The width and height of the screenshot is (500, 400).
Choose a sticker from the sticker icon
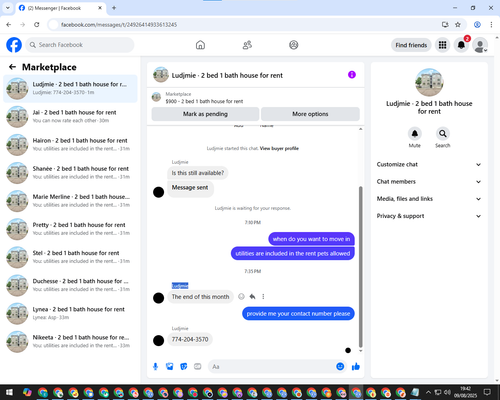click(x=184, y=367)
